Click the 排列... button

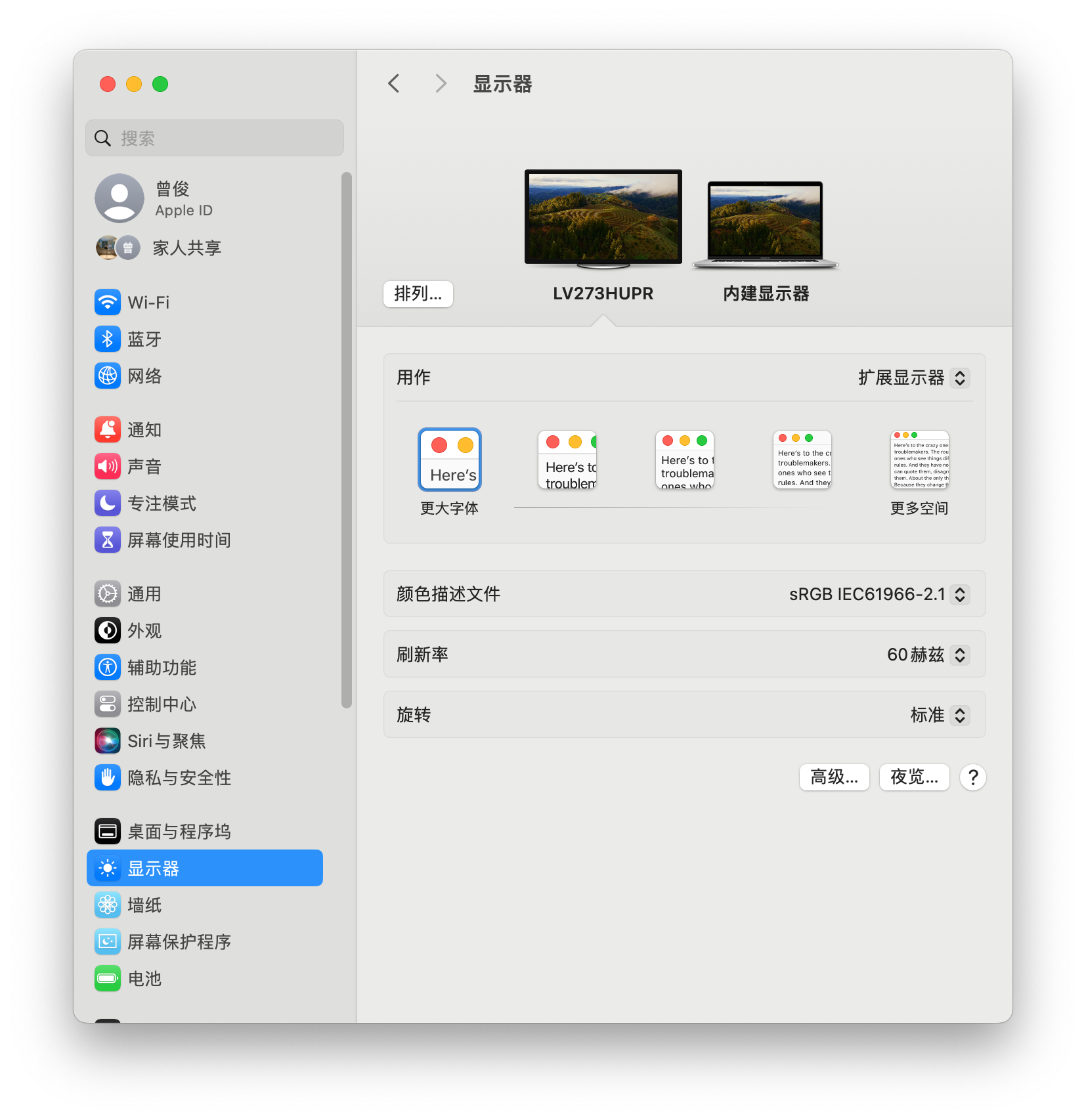418,293
